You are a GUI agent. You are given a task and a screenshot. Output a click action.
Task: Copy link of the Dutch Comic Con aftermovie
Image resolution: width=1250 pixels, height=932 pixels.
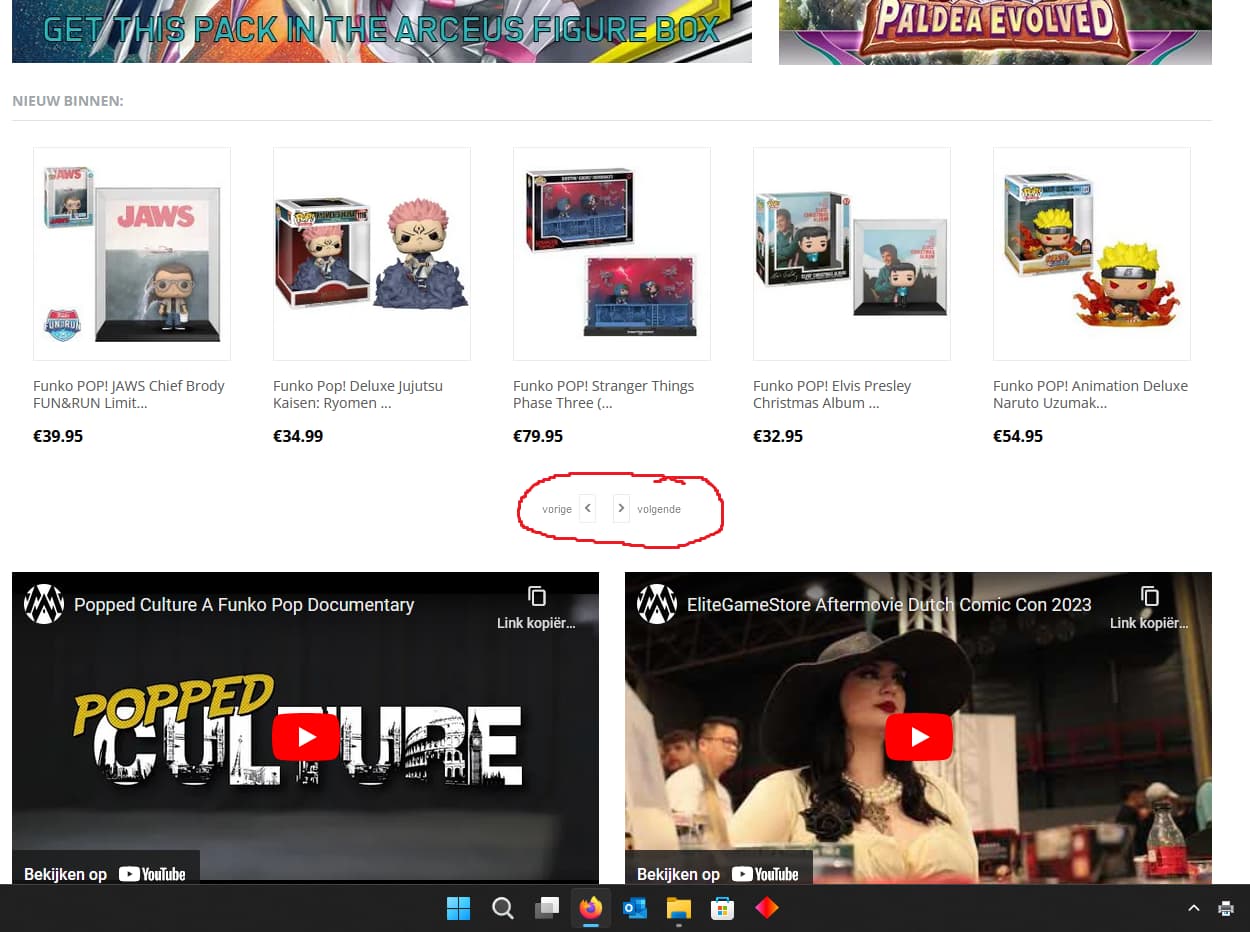click(1150, 608)
